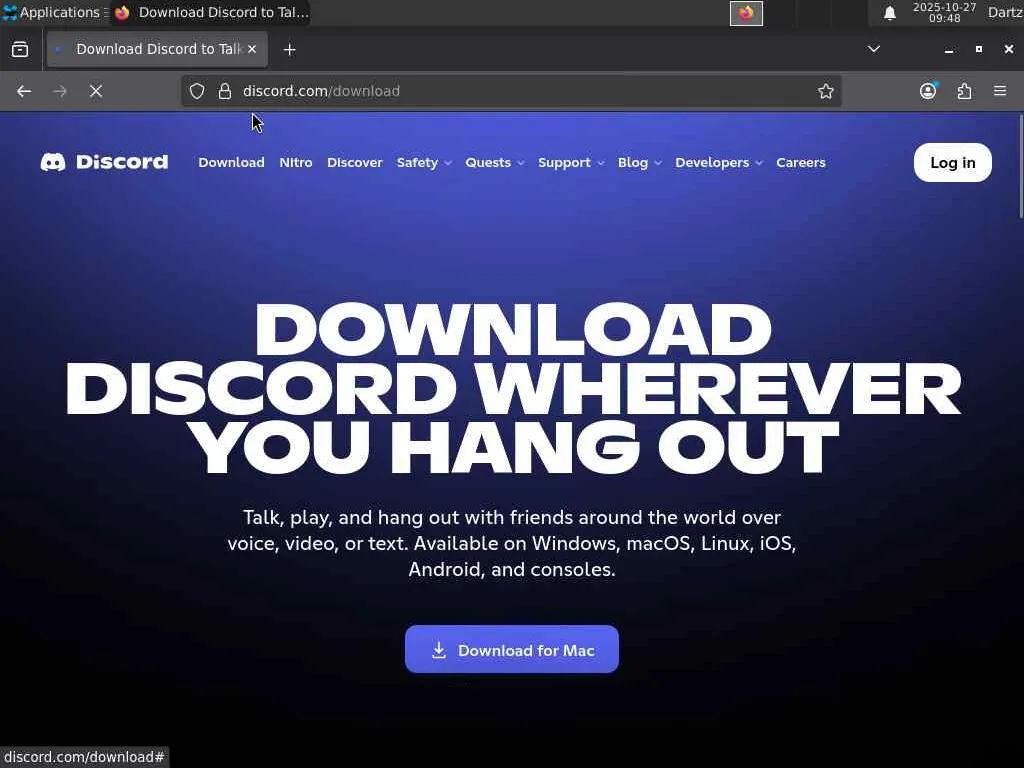Bookmark this page with the star icon

825,91
